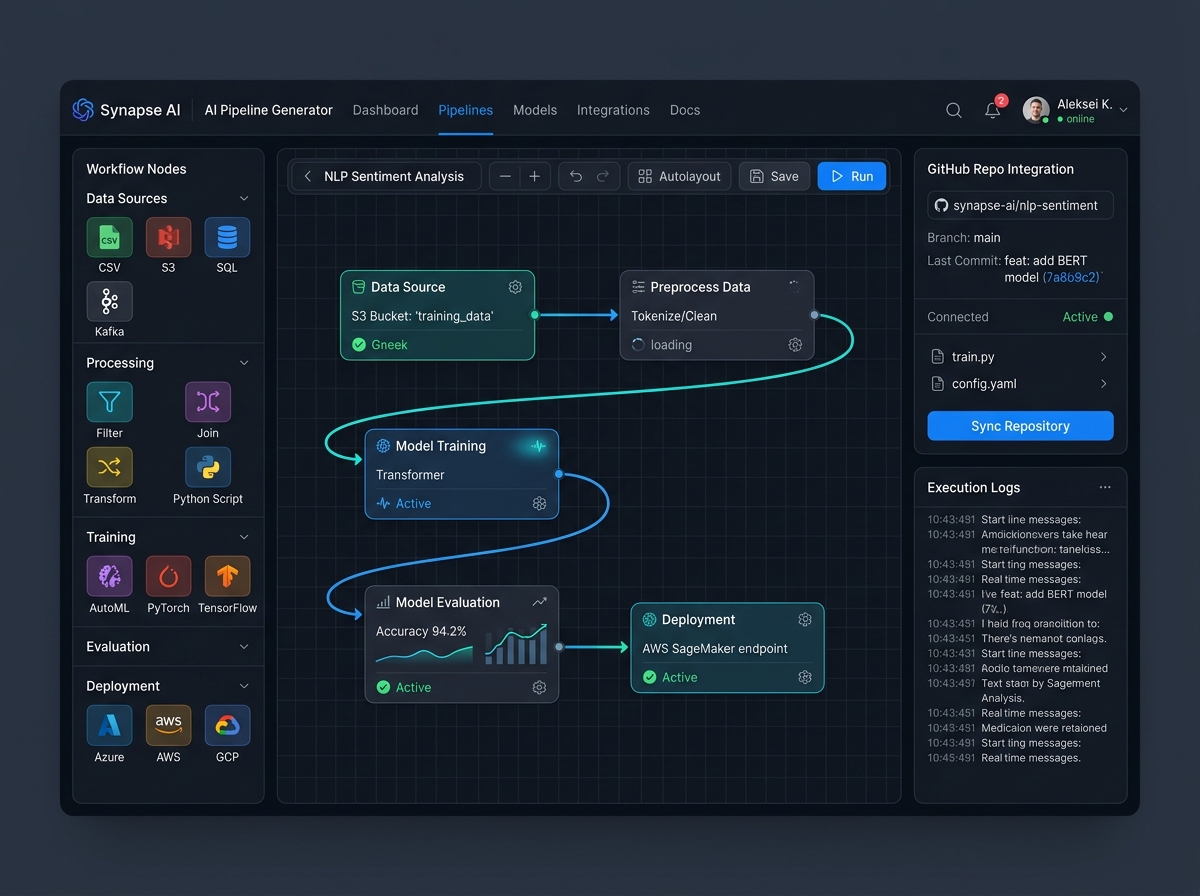This screenshot has height=896, width=1200.
Task: Open Execution Logs more options menu
Action: pos(1105,487)
